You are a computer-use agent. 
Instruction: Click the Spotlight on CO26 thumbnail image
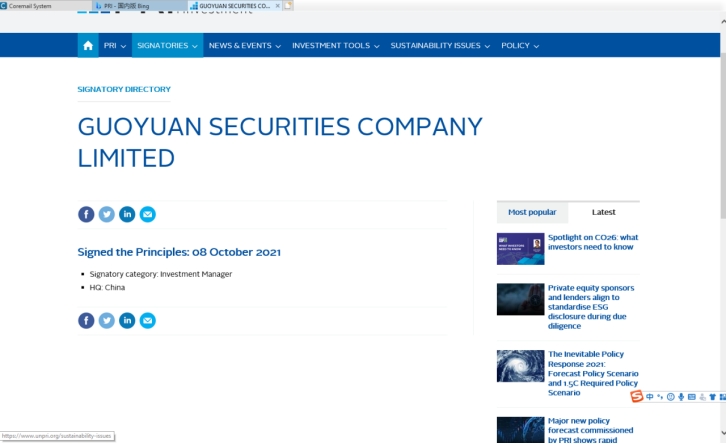(520, 249)
